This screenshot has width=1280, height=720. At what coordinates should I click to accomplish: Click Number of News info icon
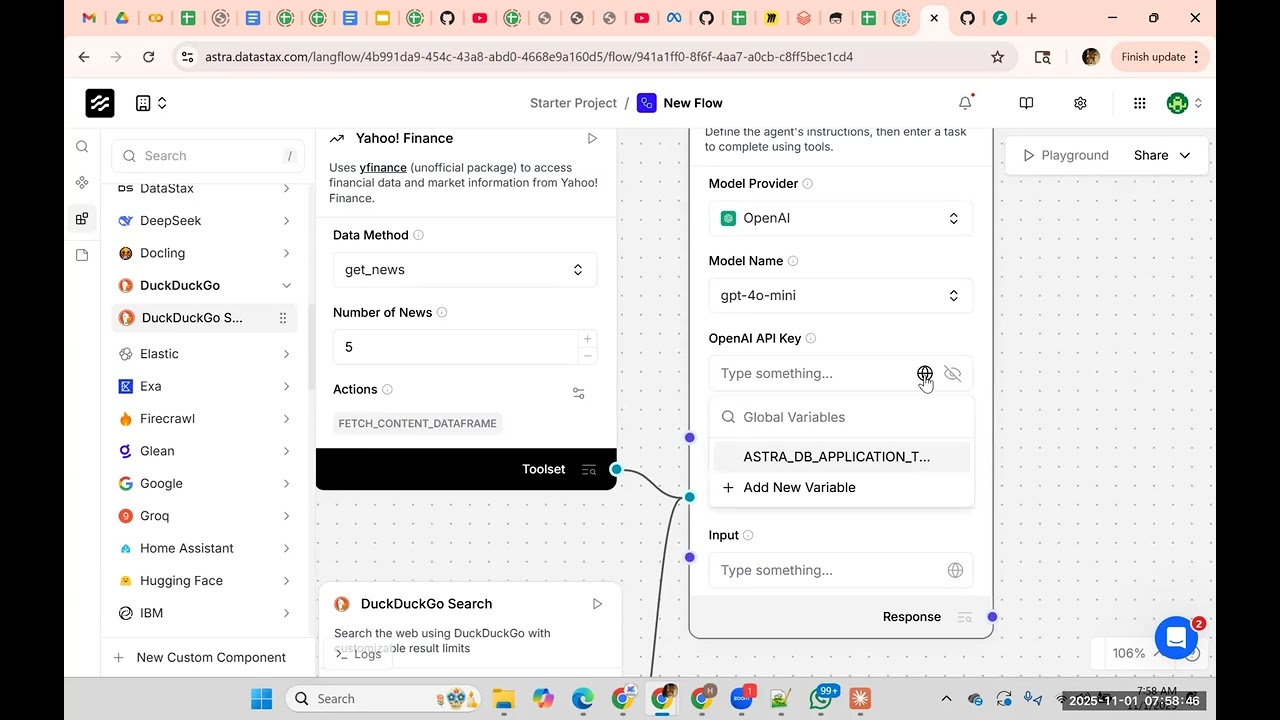coord(442,312)
